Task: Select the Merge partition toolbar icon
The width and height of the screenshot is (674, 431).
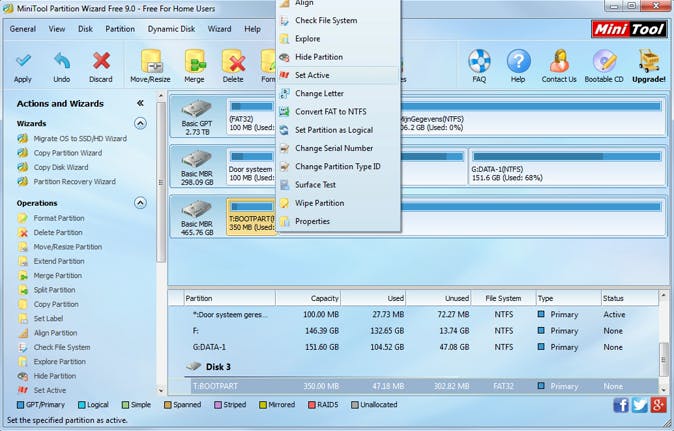Action: point(195,61)
